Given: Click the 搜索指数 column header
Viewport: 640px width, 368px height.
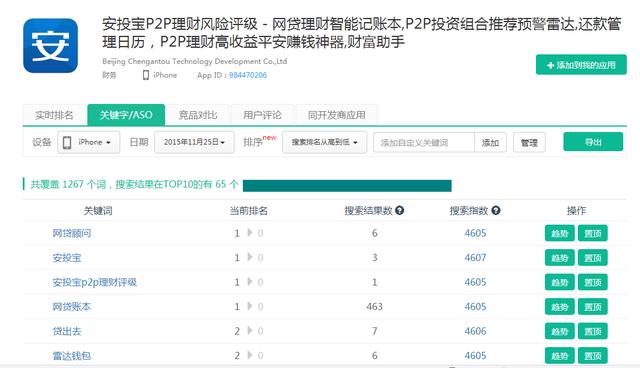Looking at the screenshot, I should [469, 211].
